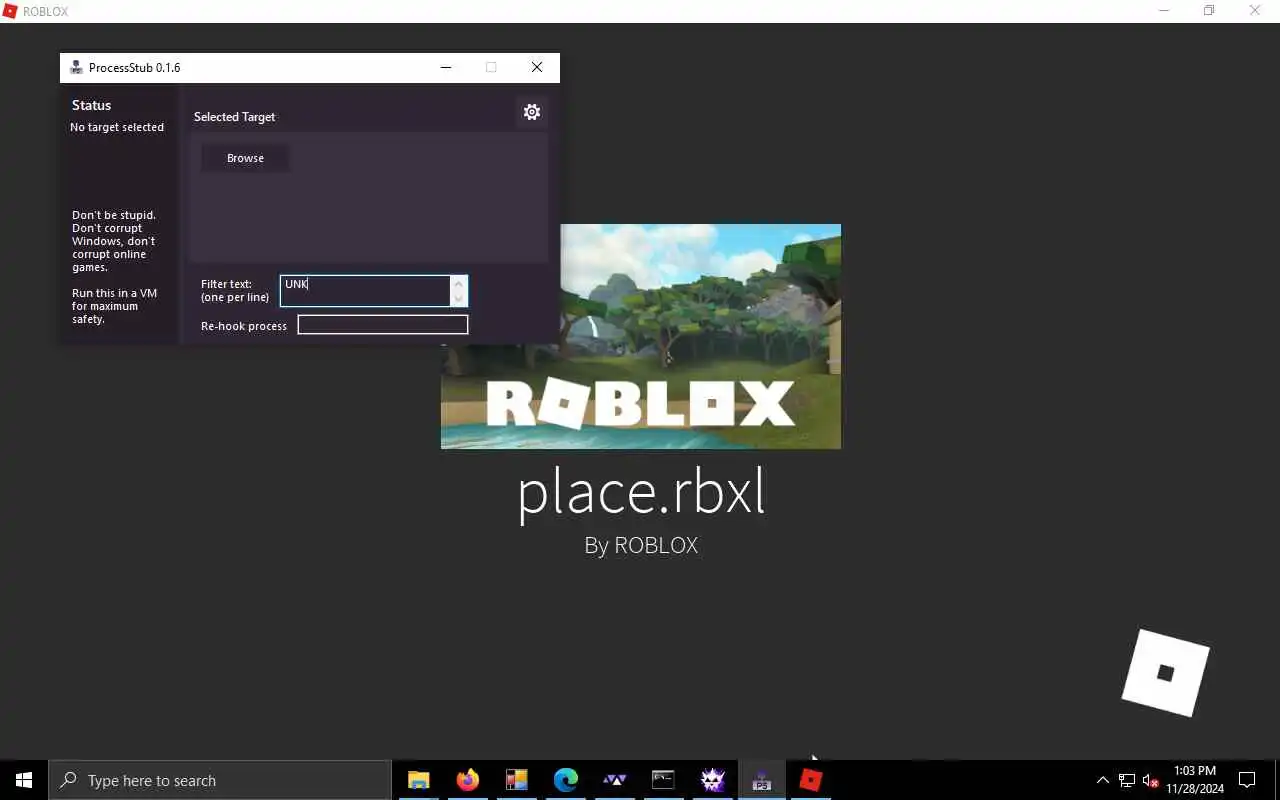
Task: Switch to red Roblox taskbar icon
Action: (x=810, y=780)
